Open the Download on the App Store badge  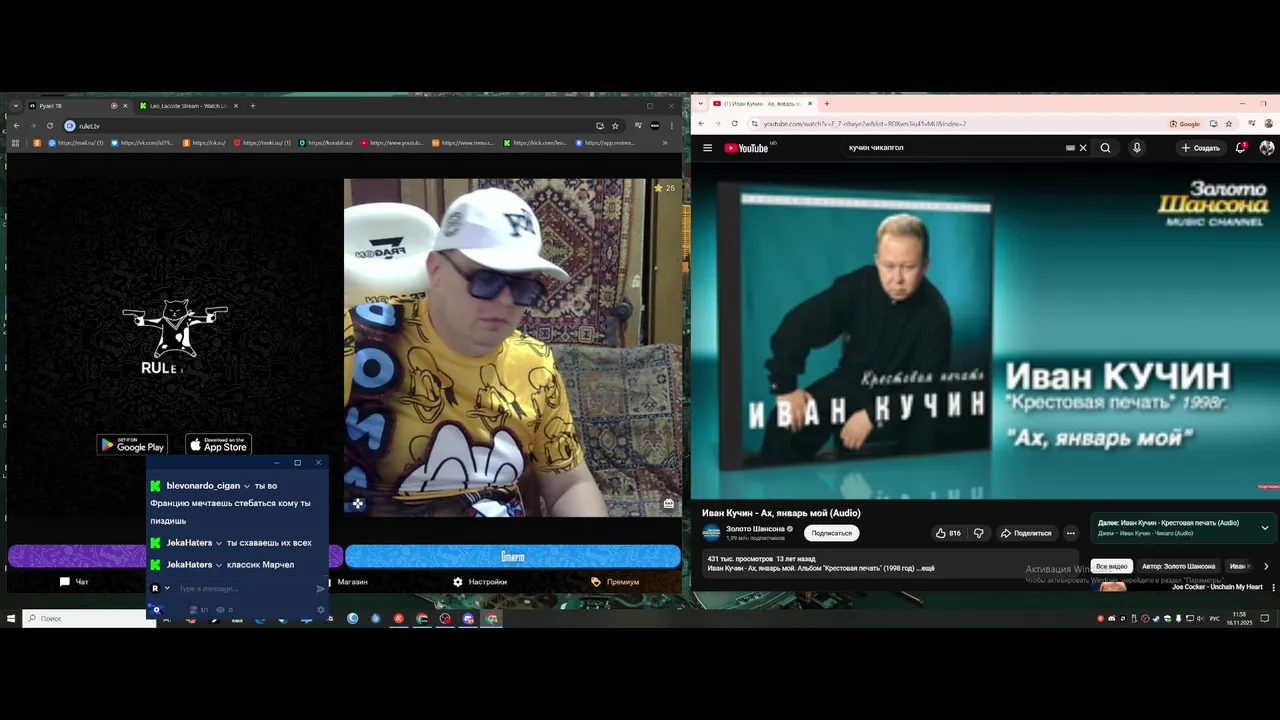pos(219,445)
